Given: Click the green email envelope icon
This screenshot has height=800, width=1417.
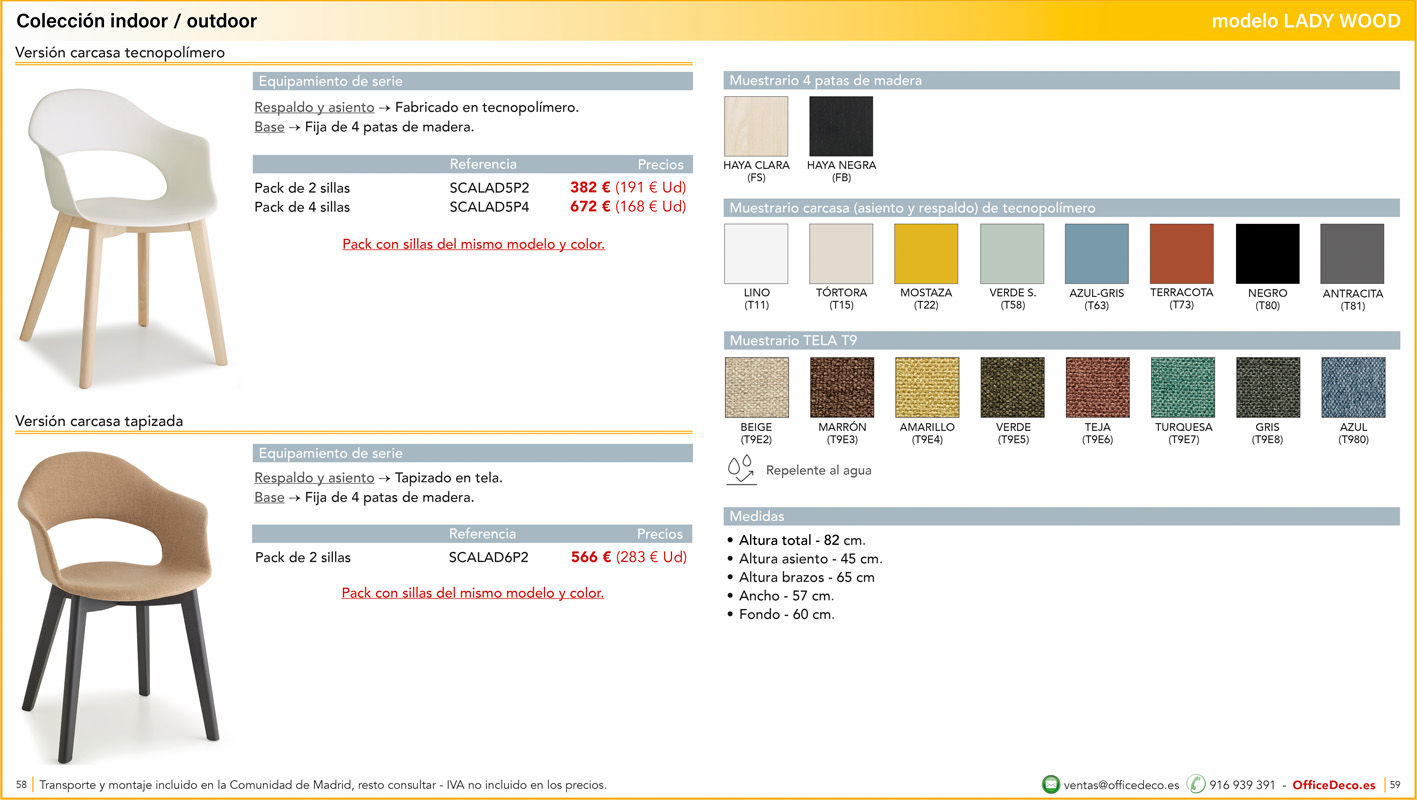Looking at the screenshot, I should (x=1050, y=785).
